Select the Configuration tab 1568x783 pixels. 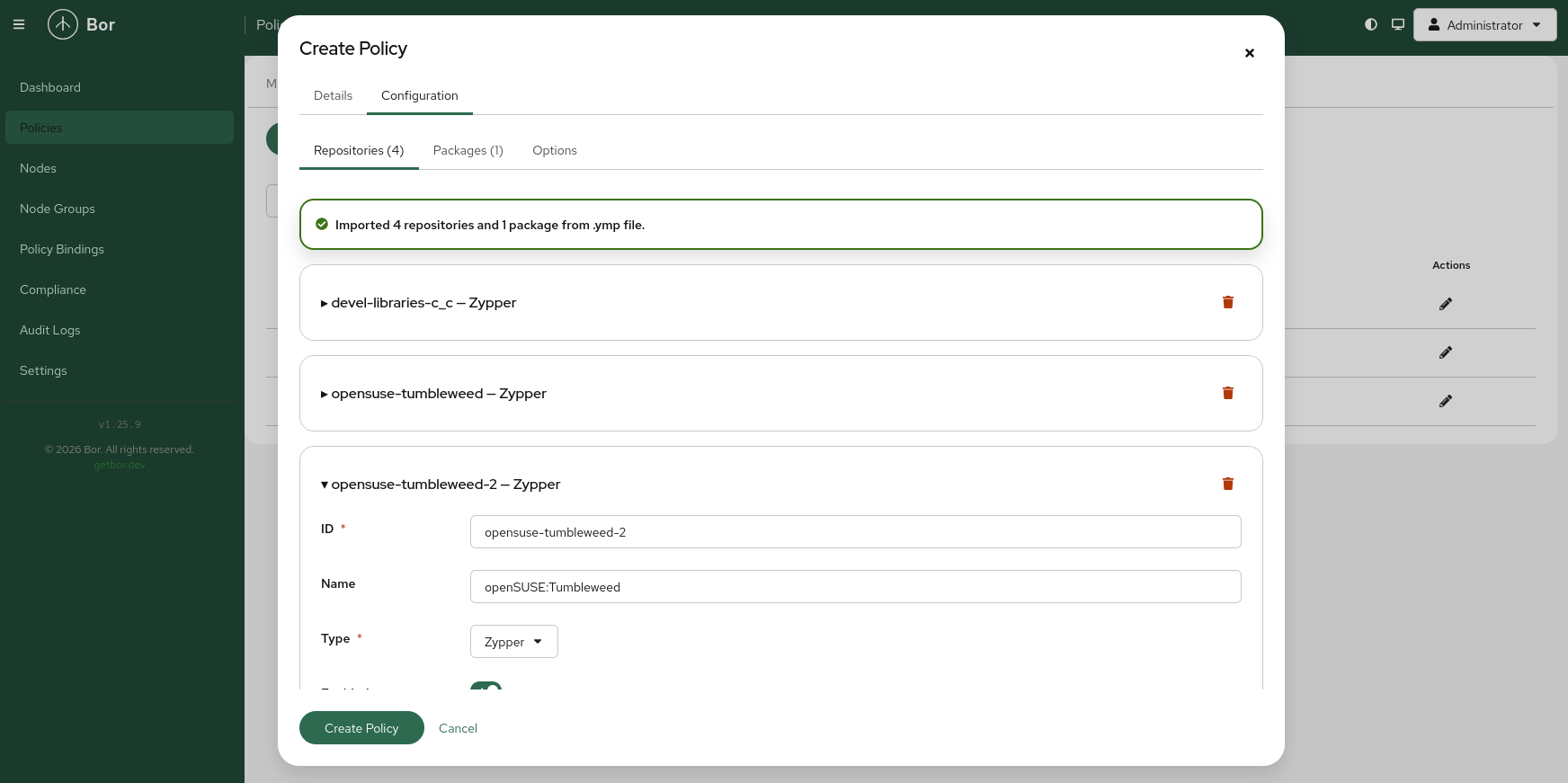(x=420, y=95)
